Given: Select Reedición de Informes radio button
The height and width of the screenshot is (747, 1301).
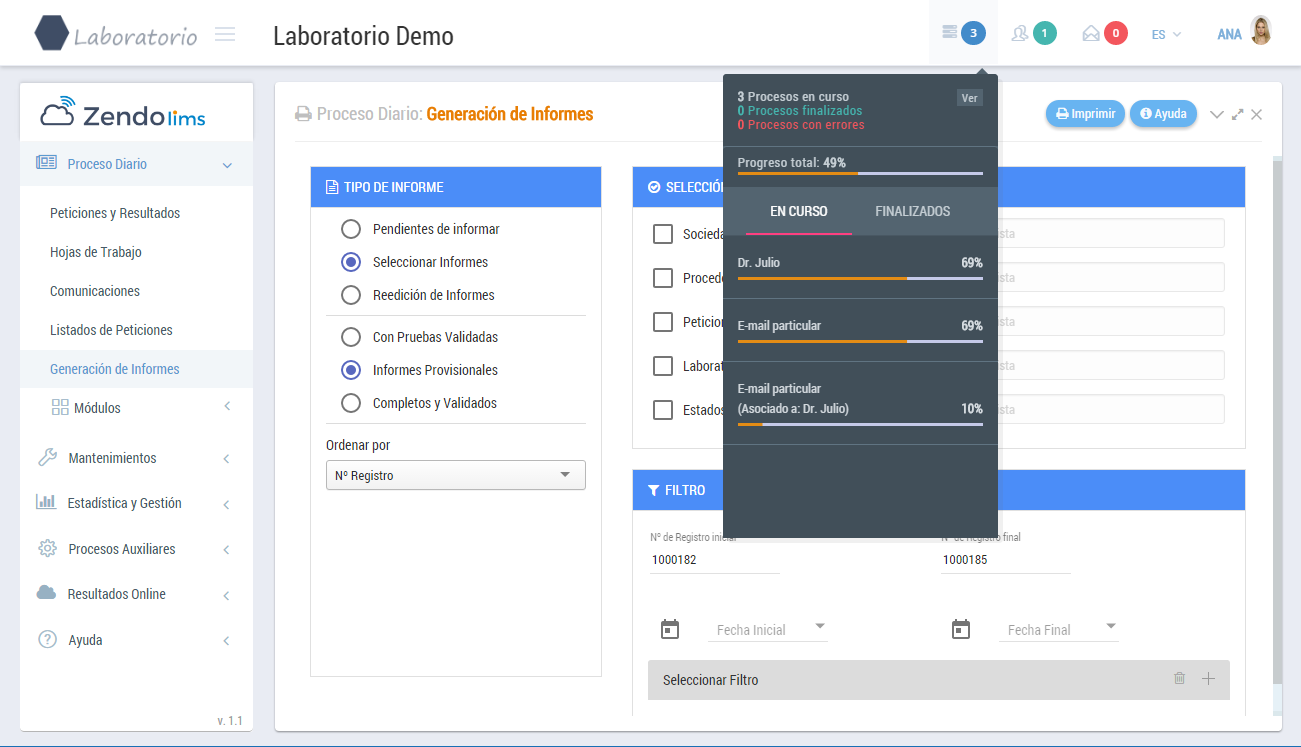Looking at the screenshot, I should [351, 295].
